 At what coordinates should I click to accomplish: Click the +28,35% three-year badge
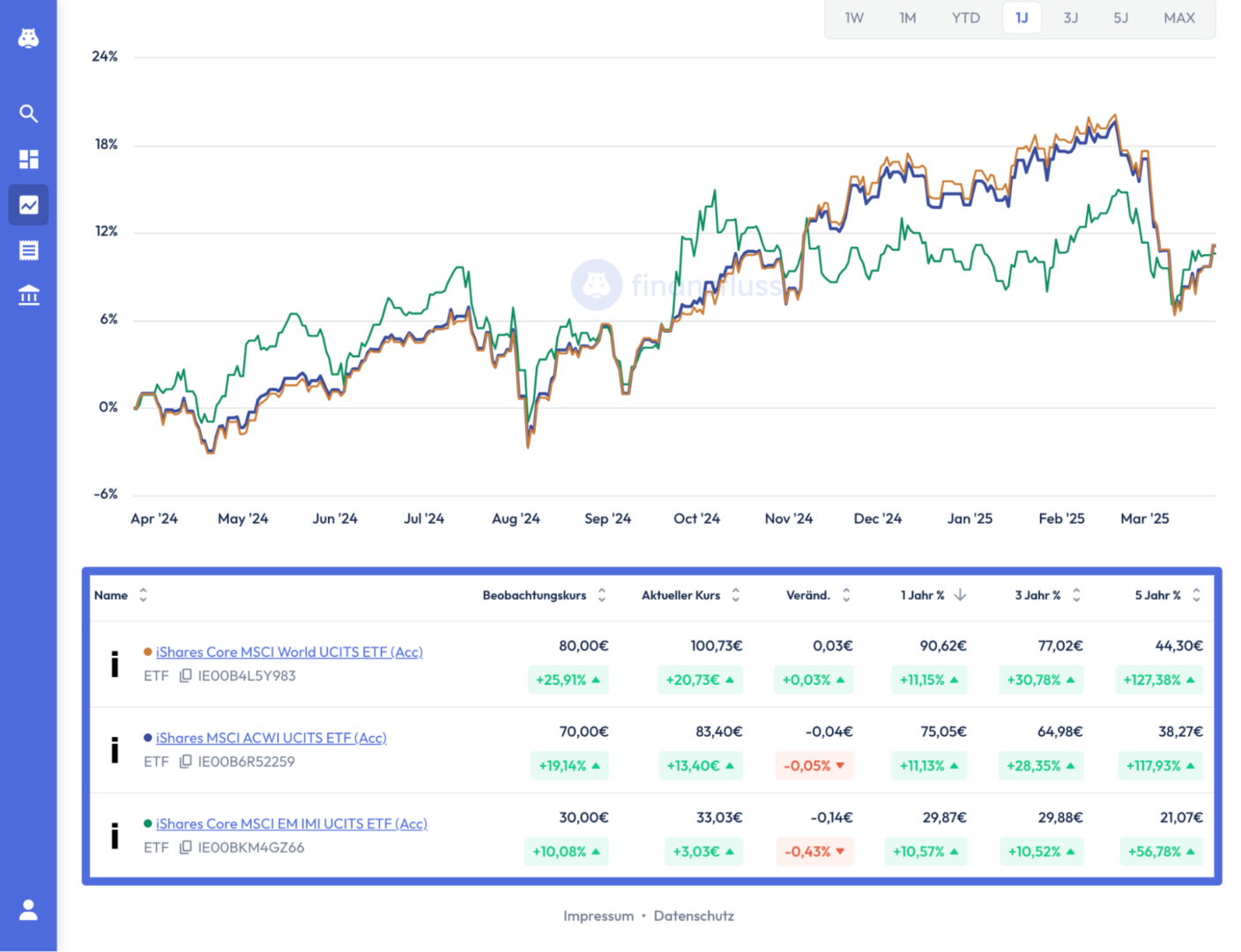click(x=1041, y=765)
